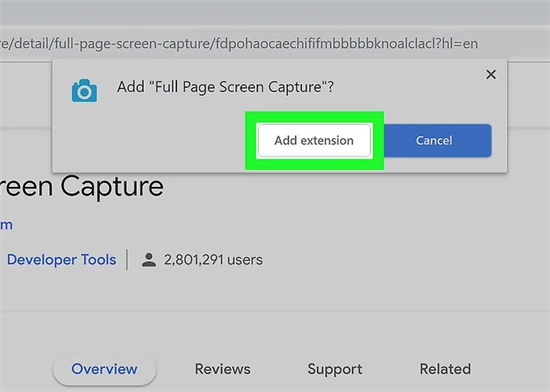Viewport: 550px width, 392px height.
Task: Switch to the Overview tab
Action: (104, 369)
